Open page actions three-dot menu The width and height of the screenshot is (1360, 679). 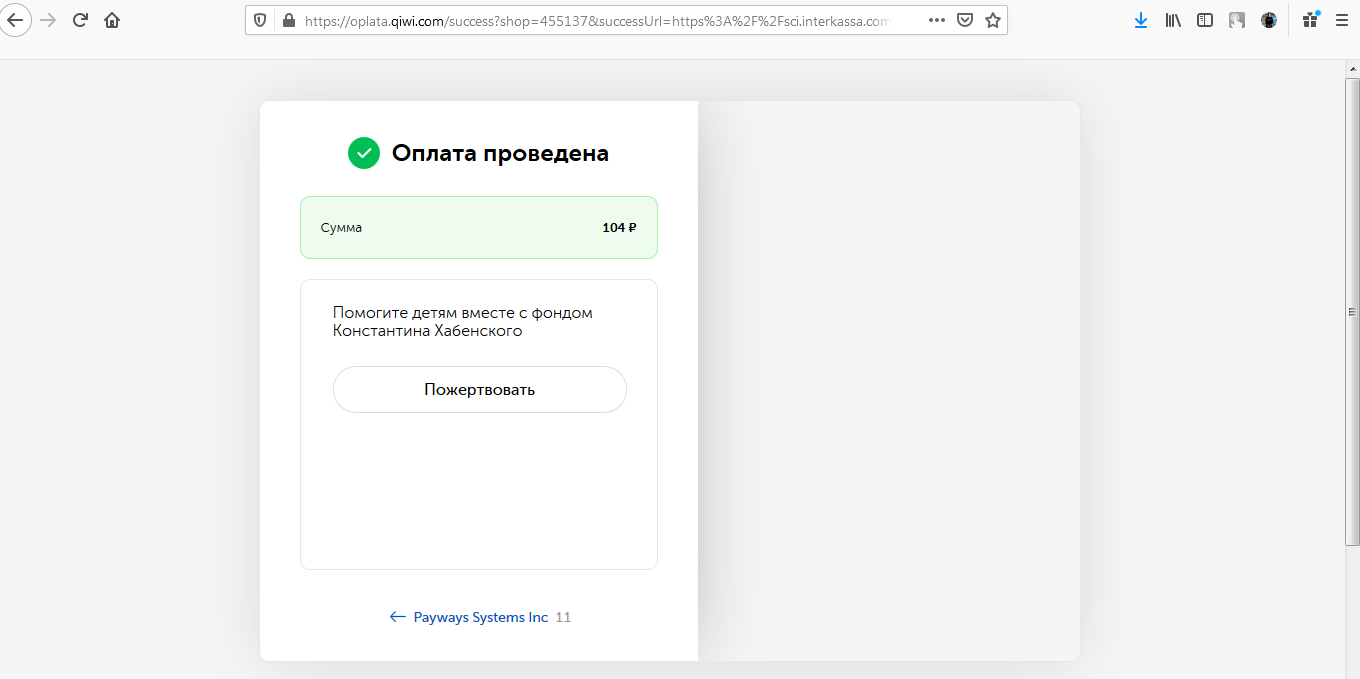(x=937, y=20)
